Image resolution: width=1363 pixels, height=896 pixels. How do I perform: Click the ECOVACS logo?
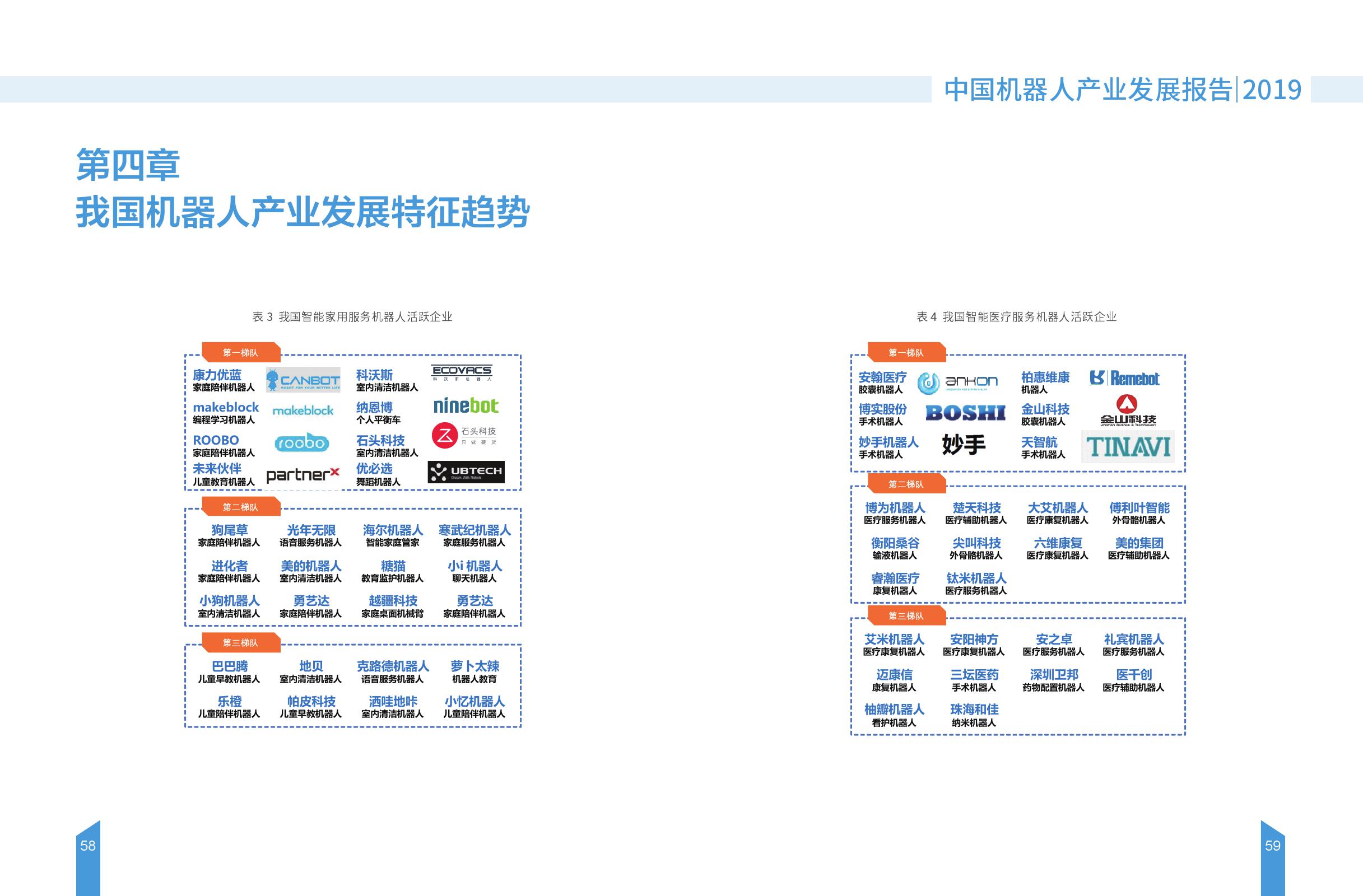click(x=461, y=373)
